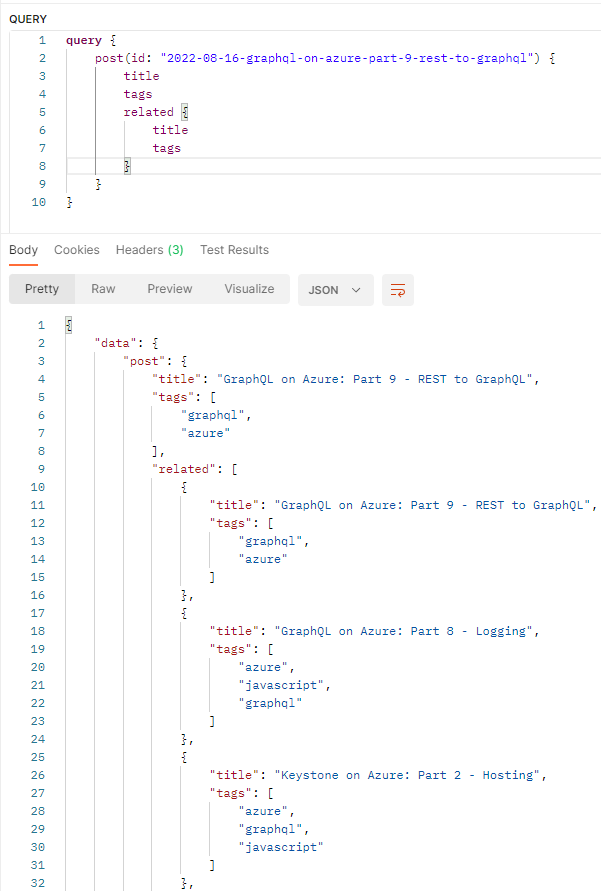Viewport: 601px width, 891px height.
Task: Click "graphql" value on response line 6
Action: point(212,415)
